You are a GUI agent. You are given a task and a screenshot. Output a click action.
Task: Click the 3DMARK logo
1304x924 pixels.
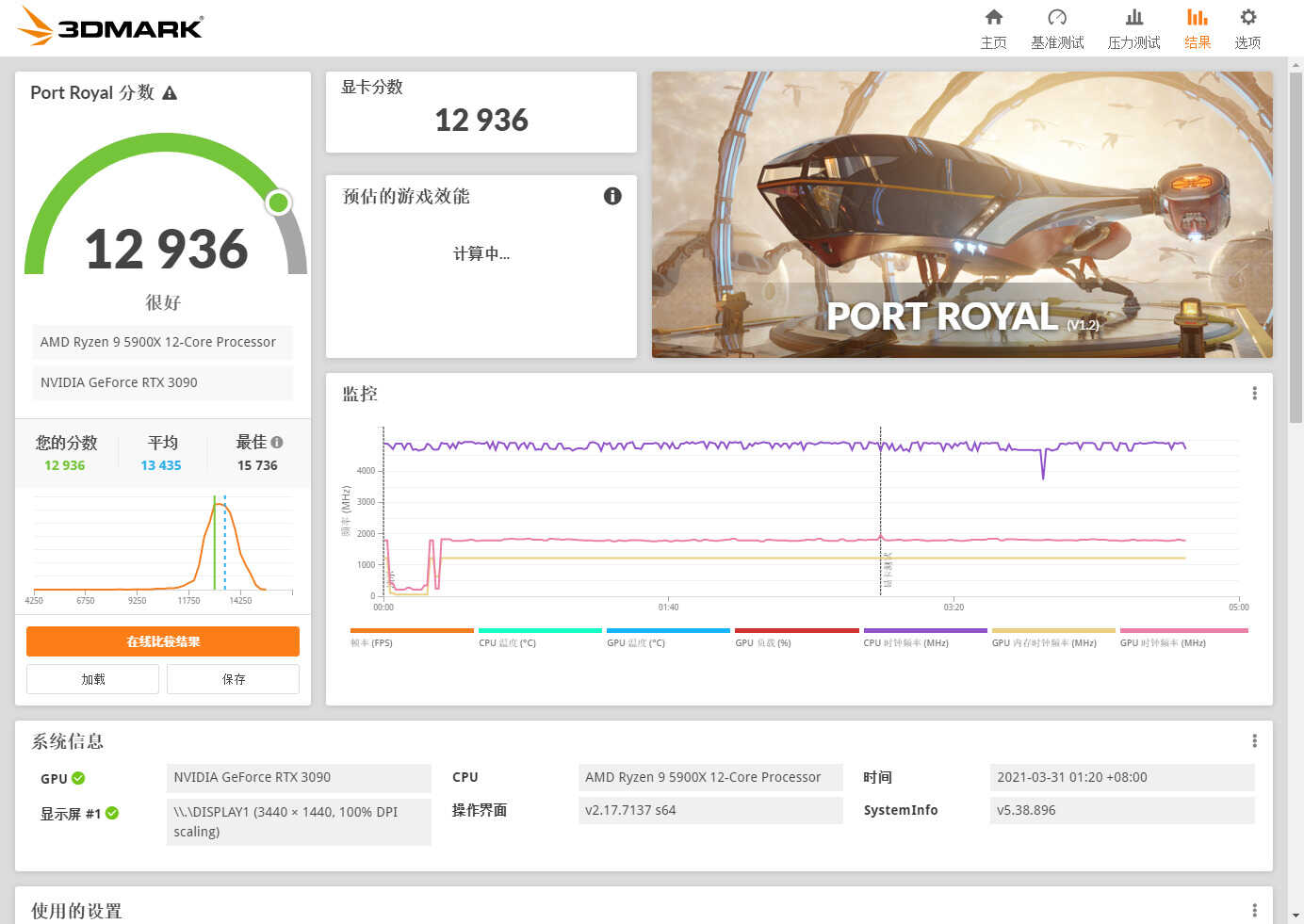[x=110, y=26]
